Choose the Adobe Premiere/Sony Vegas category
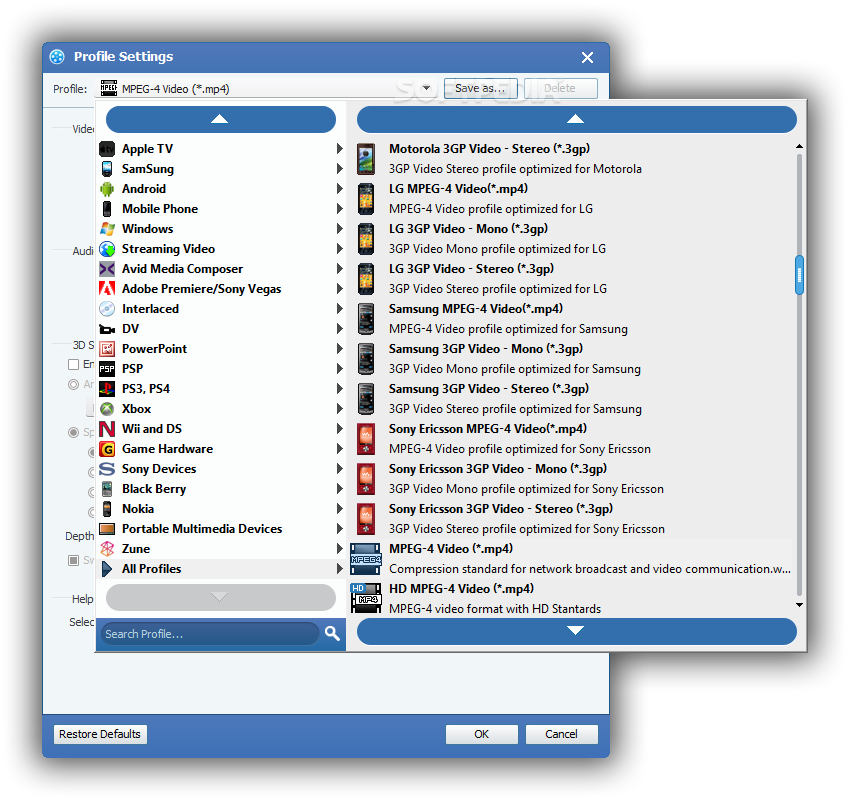Screen dimensions: 850x800 [221, 289]
